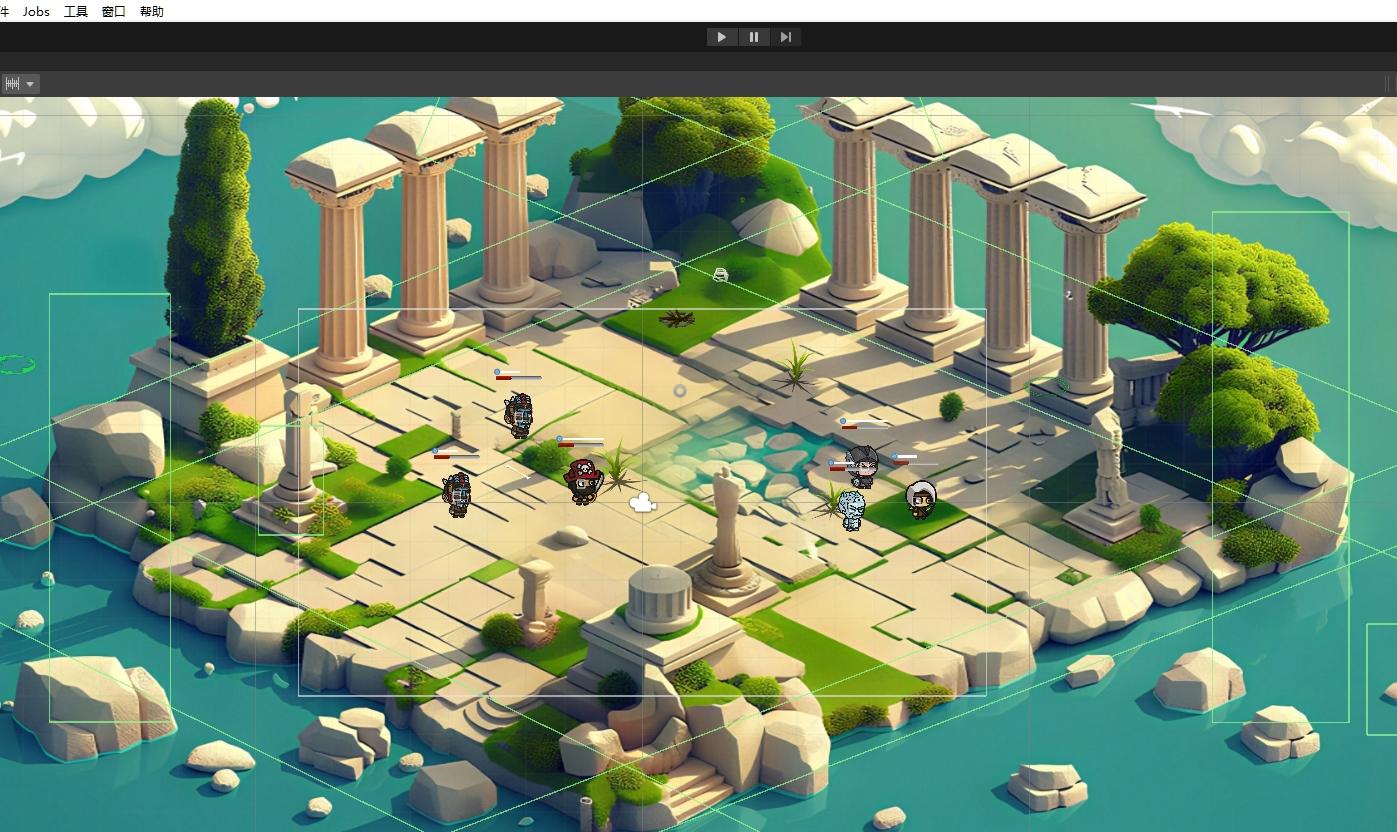The image size is (1397, 832).
Task: Select the upper armored robot character sprite
Action: point(518,414)
